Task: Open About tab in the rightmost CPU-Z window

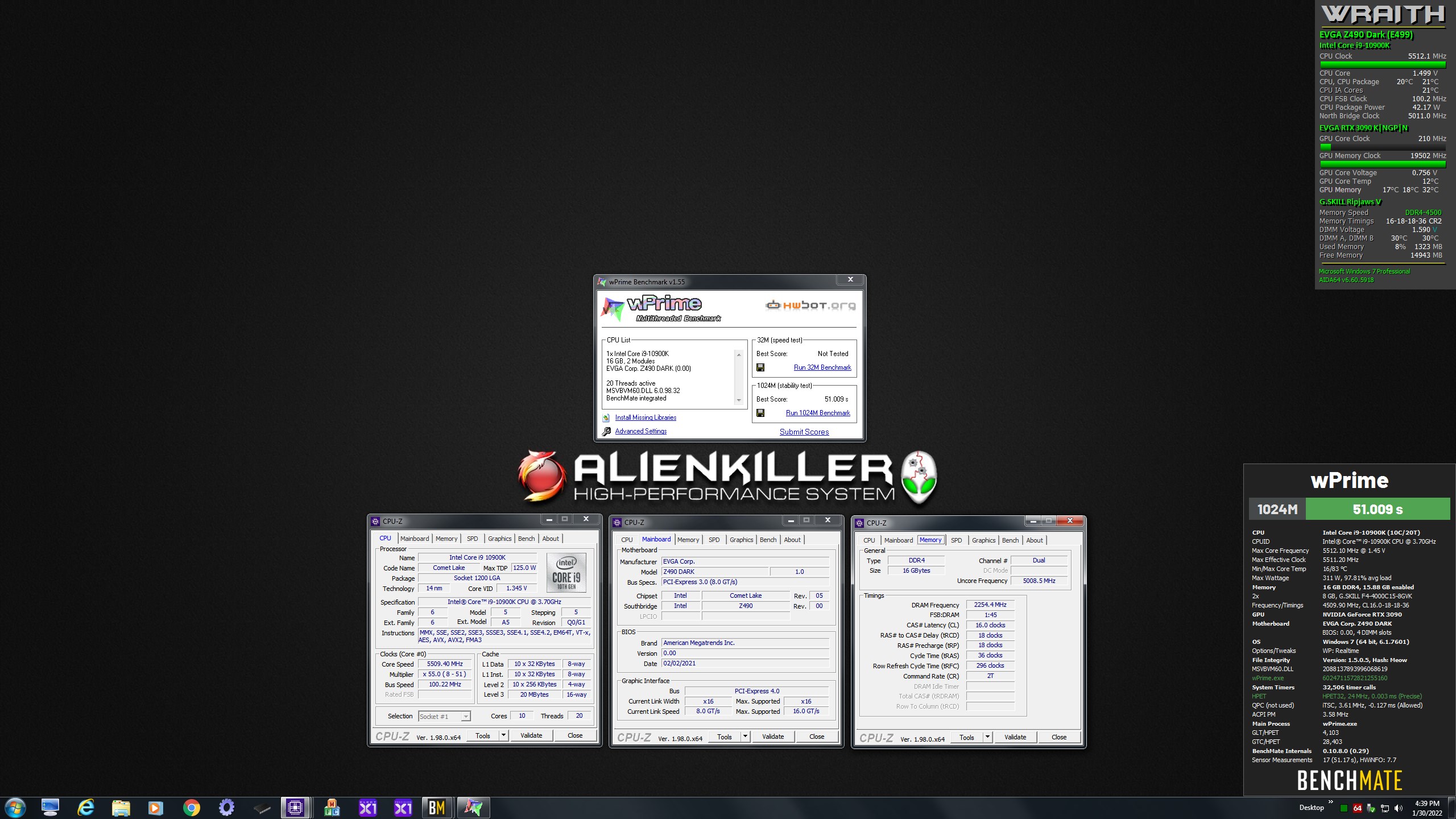Action: (1035, 540)
